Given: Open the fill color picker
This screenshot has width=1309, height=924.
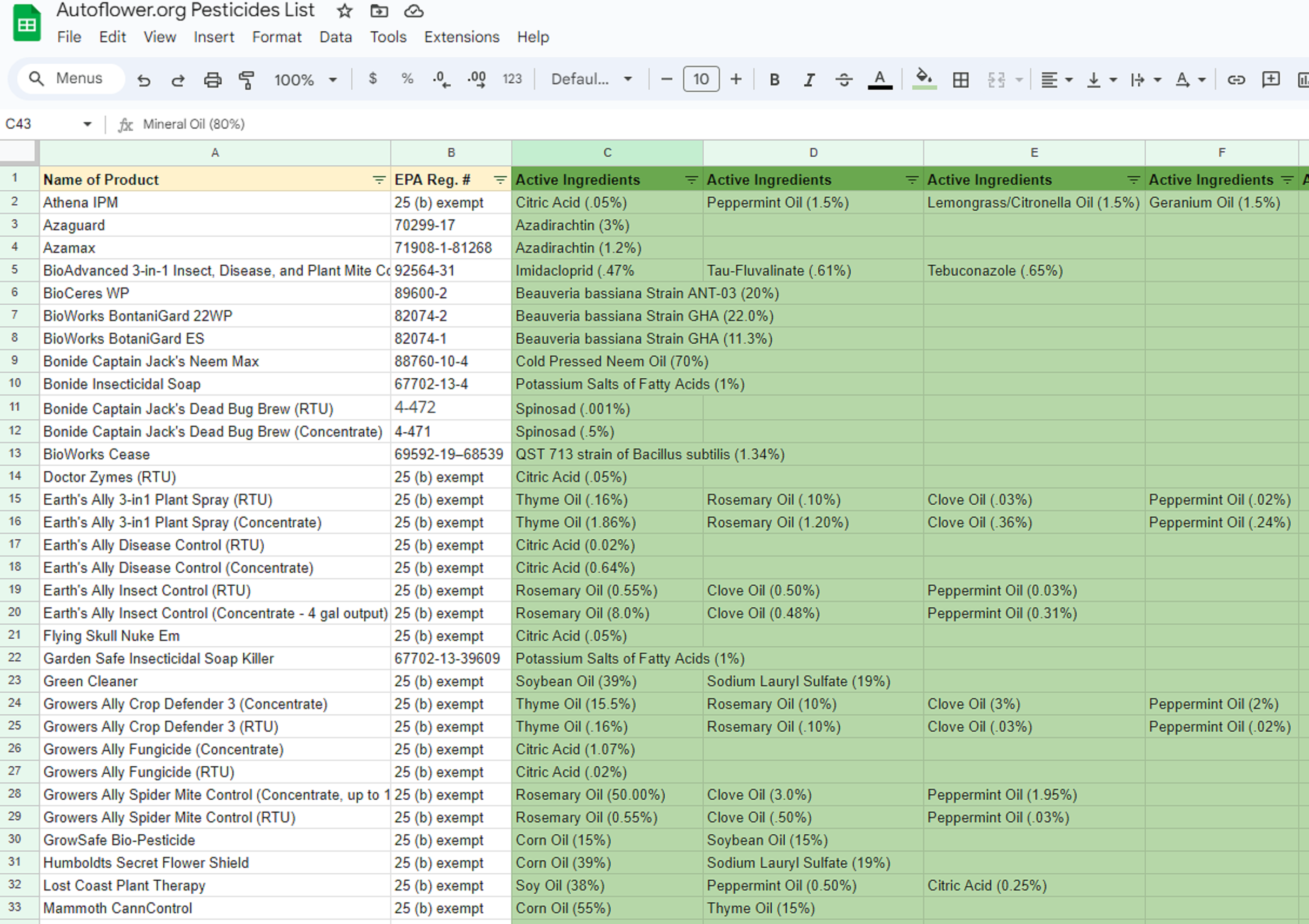Looking at the screenshot, I should coord(924,79).
